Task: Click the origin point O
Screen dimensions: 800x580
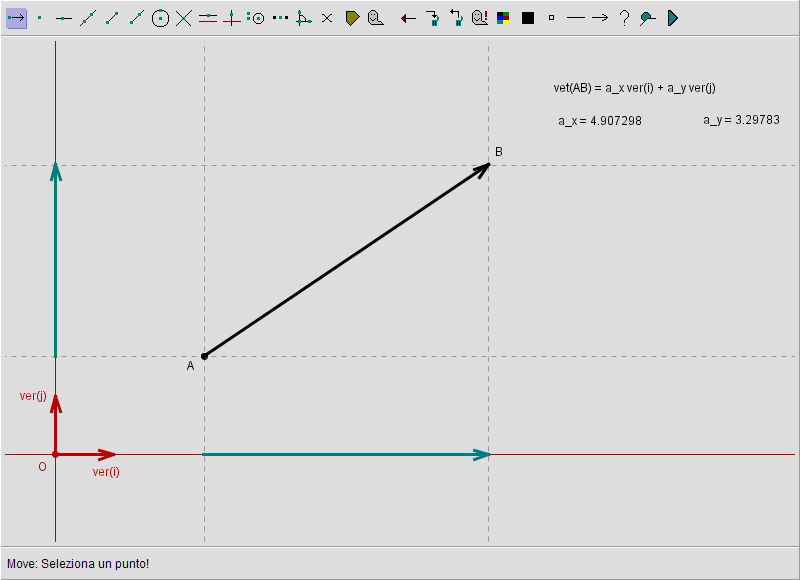Action: click(55, 454)
